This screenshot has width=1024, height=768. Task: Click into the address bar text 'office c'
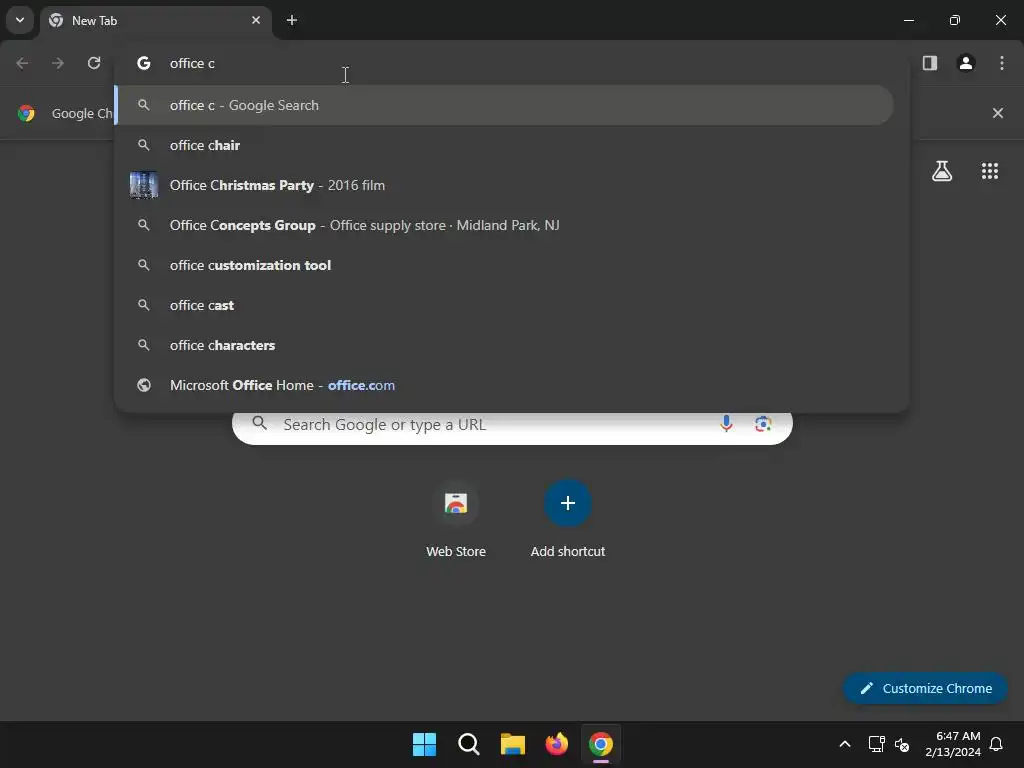[x=192, y=63]
